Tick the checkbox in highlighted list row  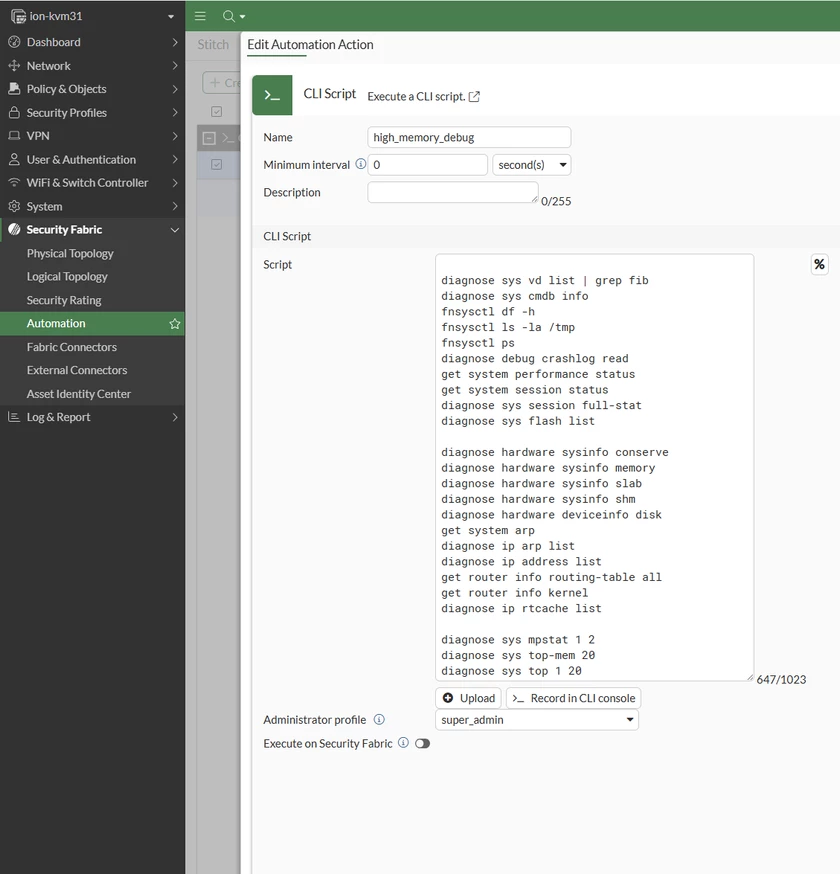point(216,164)
